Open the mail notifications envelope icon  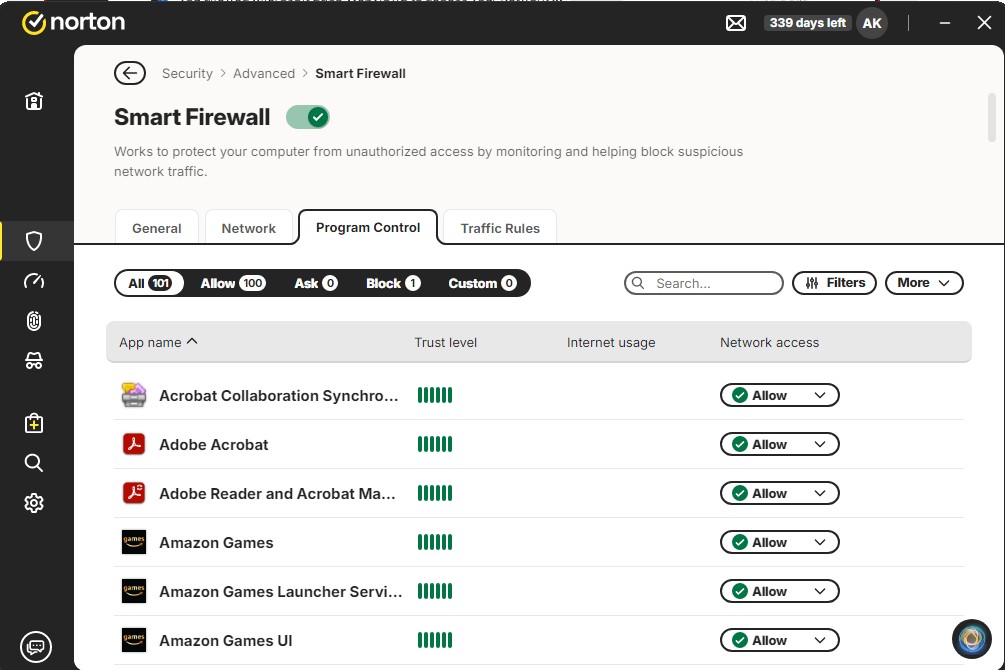[x=736, y=23]
